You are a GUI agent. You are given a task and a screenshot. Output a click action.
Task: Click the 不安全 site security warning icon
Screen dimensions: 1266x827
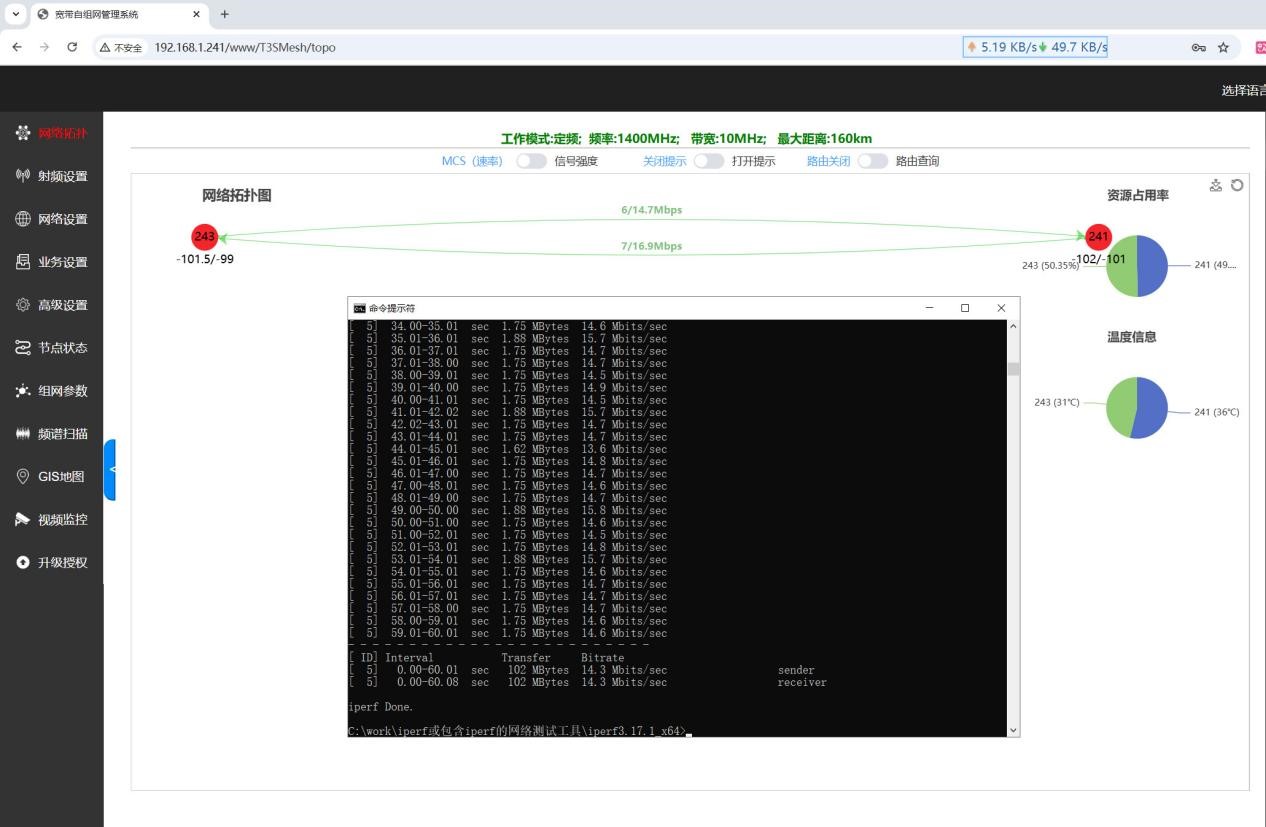[x=121, y=47]
